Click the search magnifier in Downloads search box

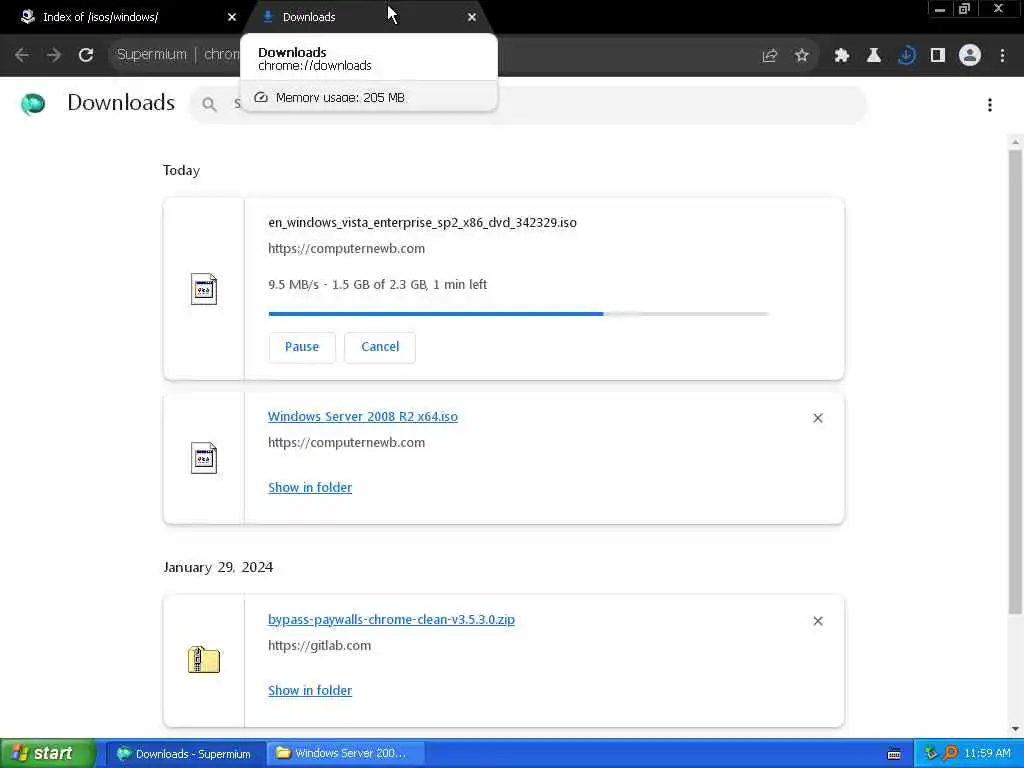[x=209, y=104]
